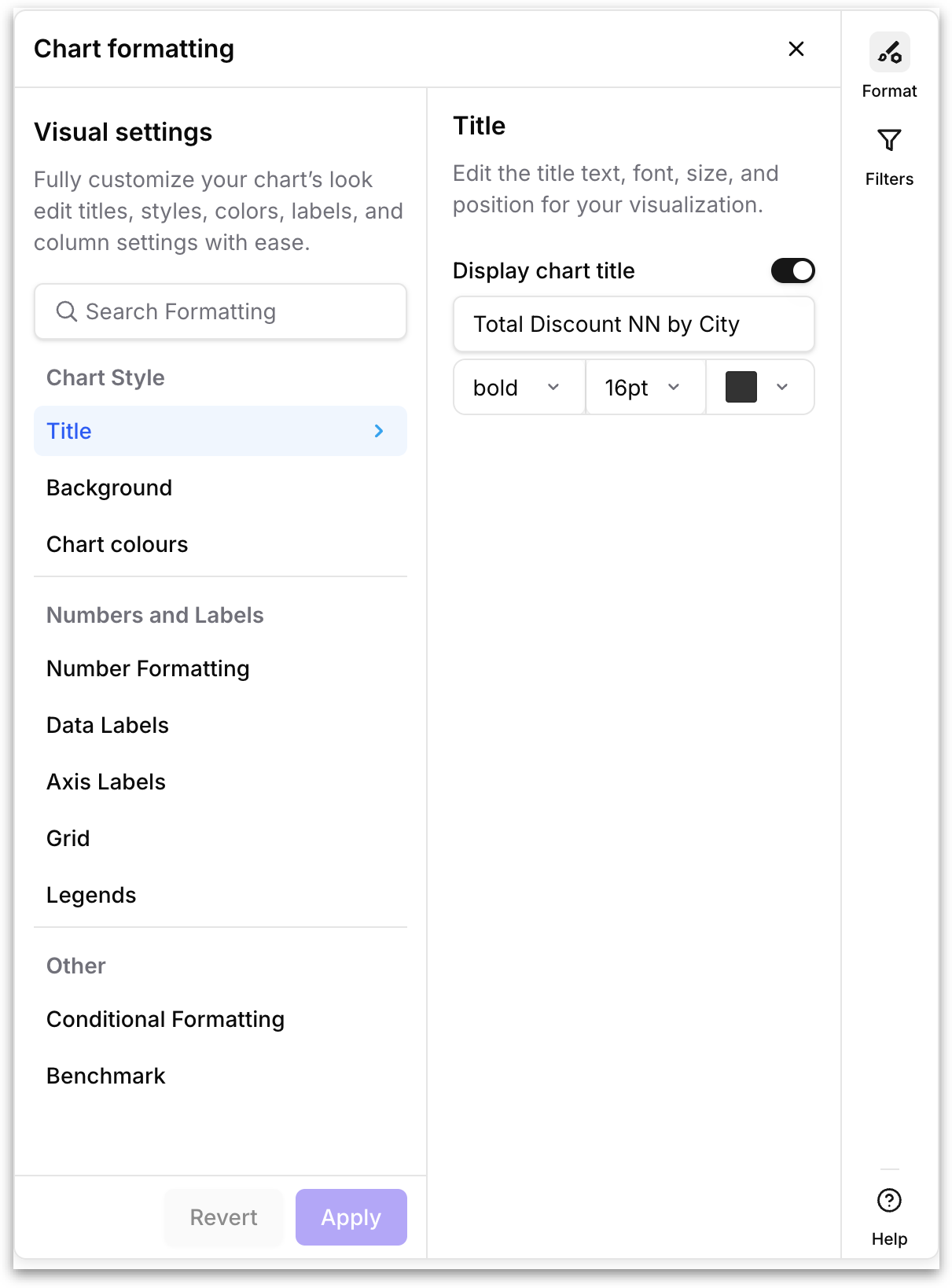952x1288 pixels.
Task: Click the Help question mark icon
Action: click(x=889, y=1201)
